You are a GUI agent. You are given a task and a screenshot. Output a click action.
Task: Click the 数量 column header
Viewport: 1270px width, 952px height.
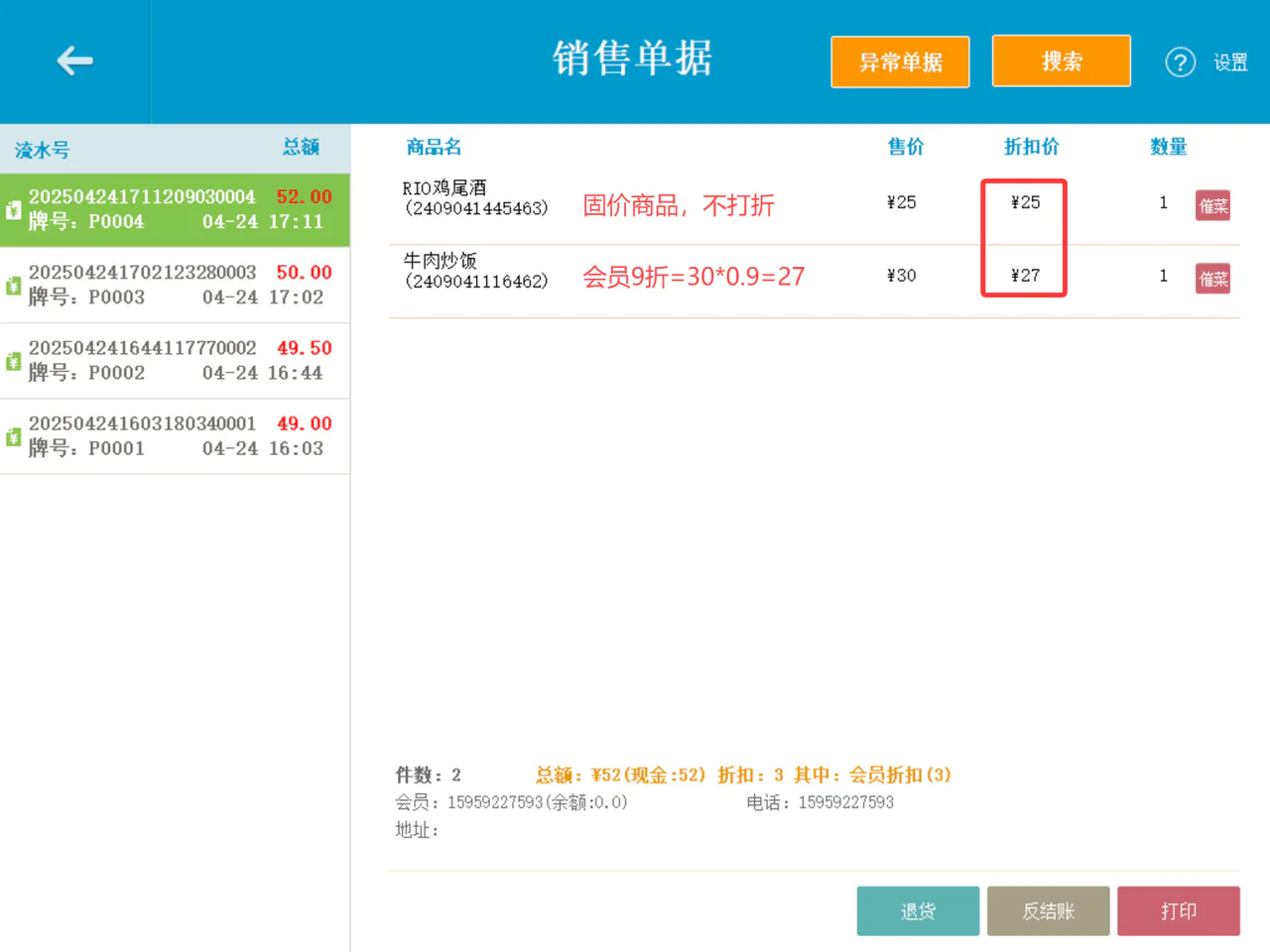(x=1168, y=147)
